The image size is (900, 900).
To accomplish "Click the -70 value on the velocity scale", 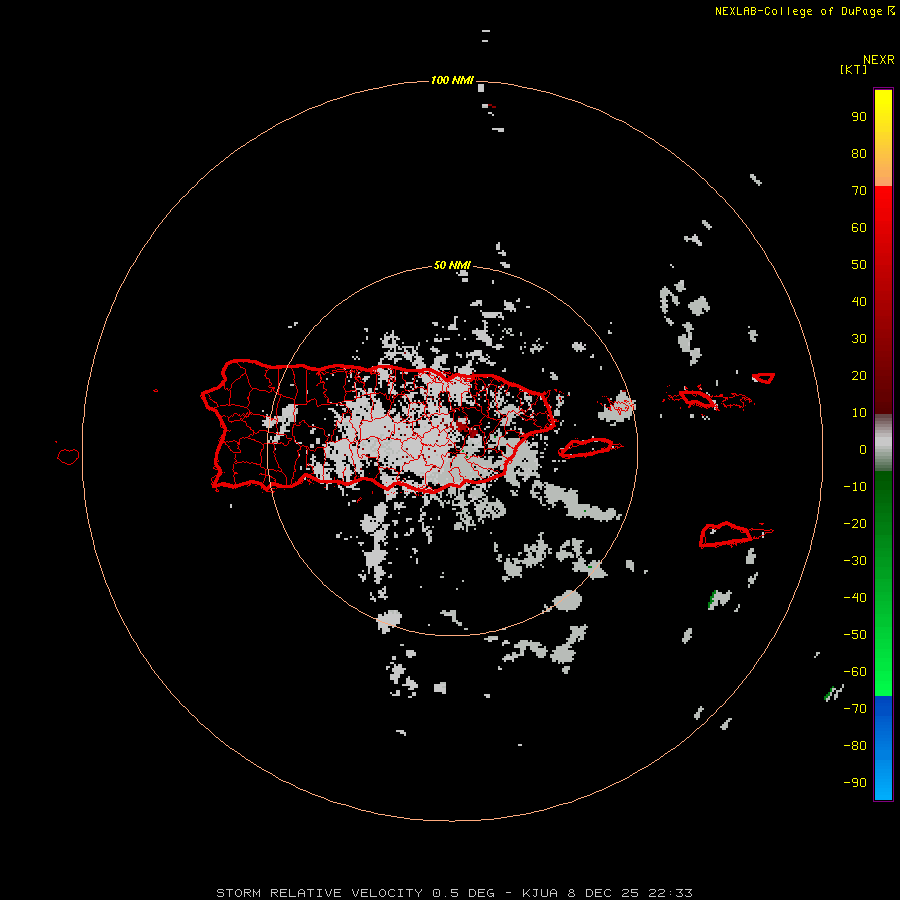I will coord(855,709).
